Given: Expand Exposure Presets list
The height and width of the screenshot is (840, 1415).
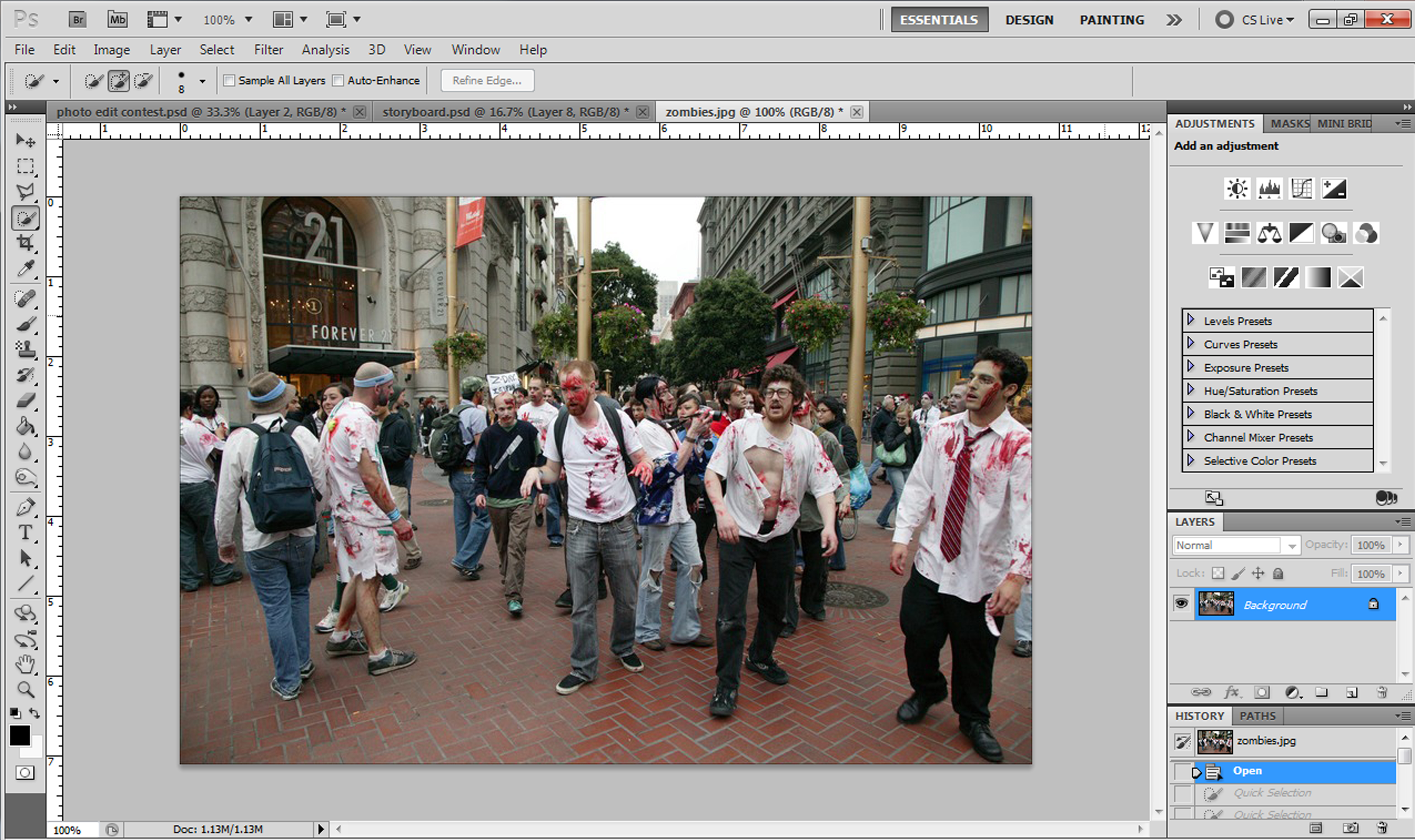Looking at the screenshot, I should 1191,366.
